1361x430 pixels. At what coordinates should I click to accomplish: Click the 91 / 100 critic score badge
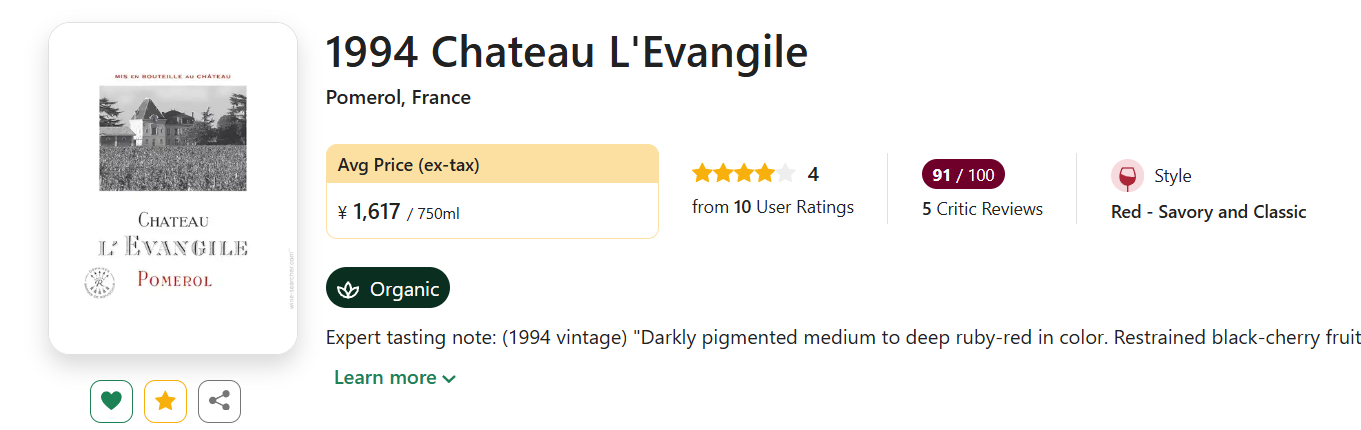coord(963,175)
